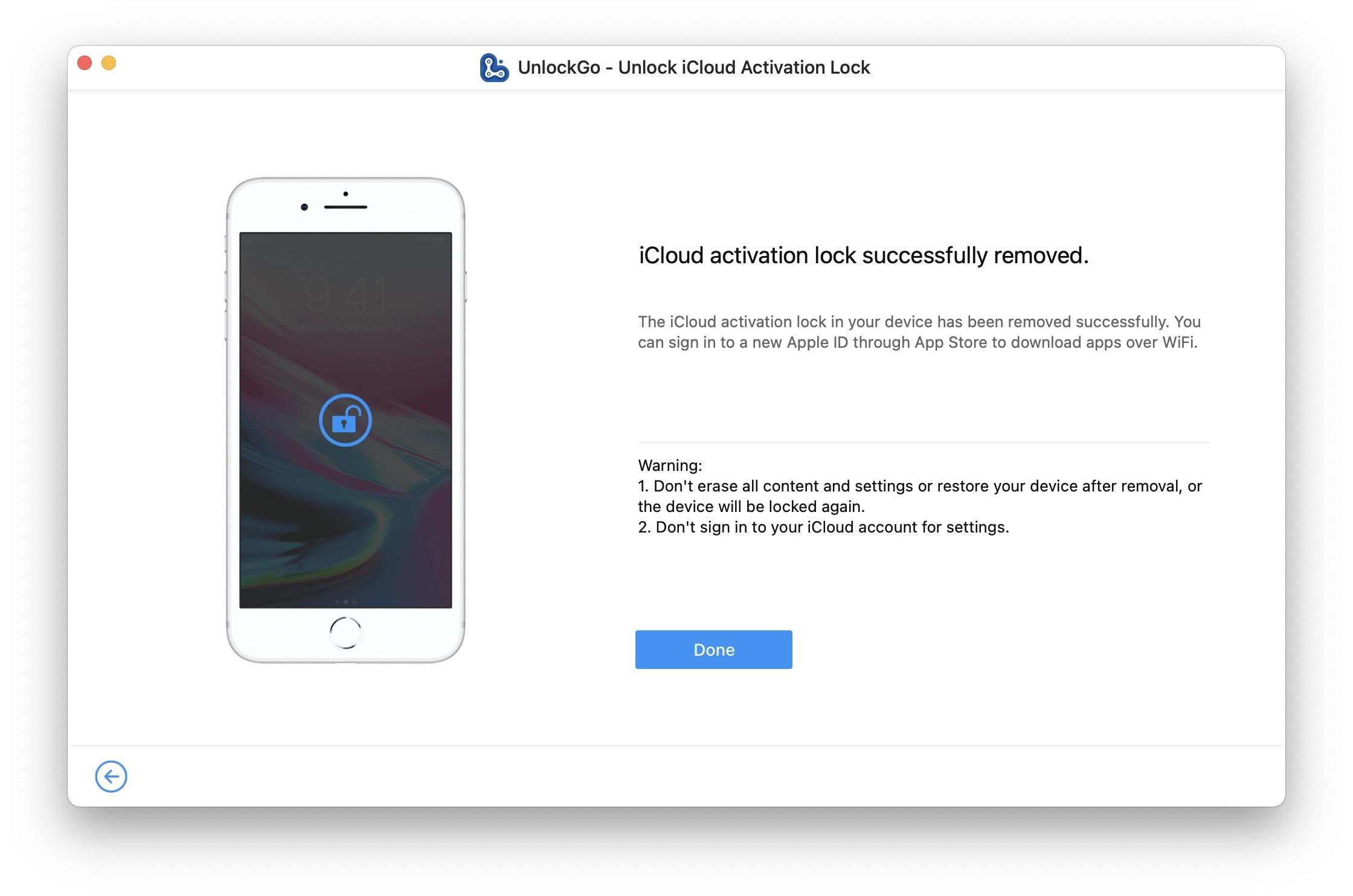Click the iPhone earpiece speaker bar
Image resolution: width=1353 pixels, height=896 pixels.
345,207
